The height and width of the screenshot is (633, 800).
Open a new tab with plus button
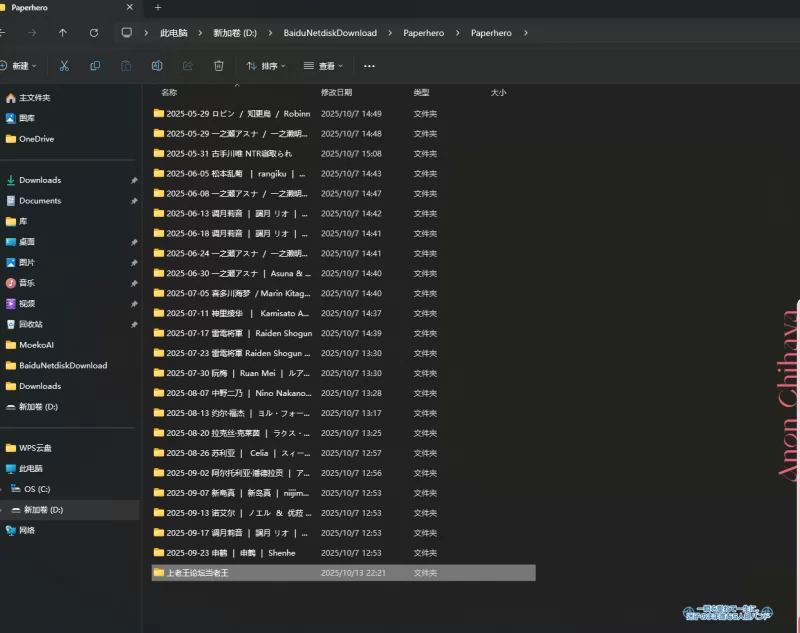158,8
